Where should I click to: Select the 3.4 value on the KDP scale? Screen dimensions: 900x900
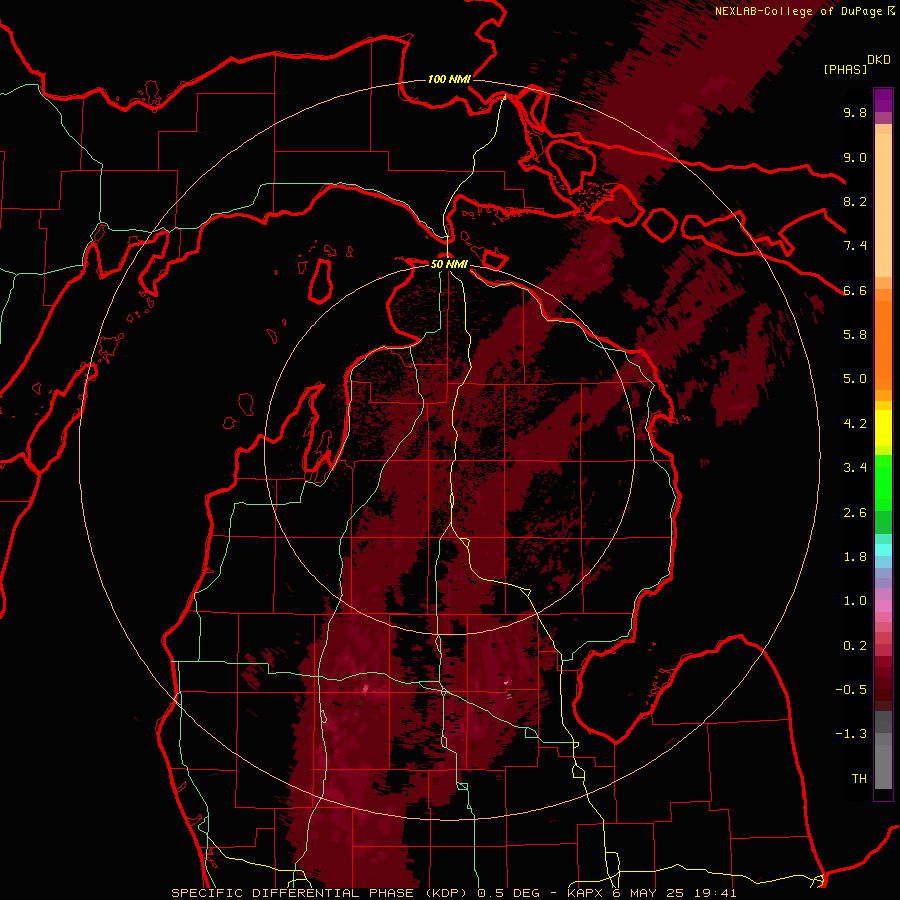[x=855, y=468]
